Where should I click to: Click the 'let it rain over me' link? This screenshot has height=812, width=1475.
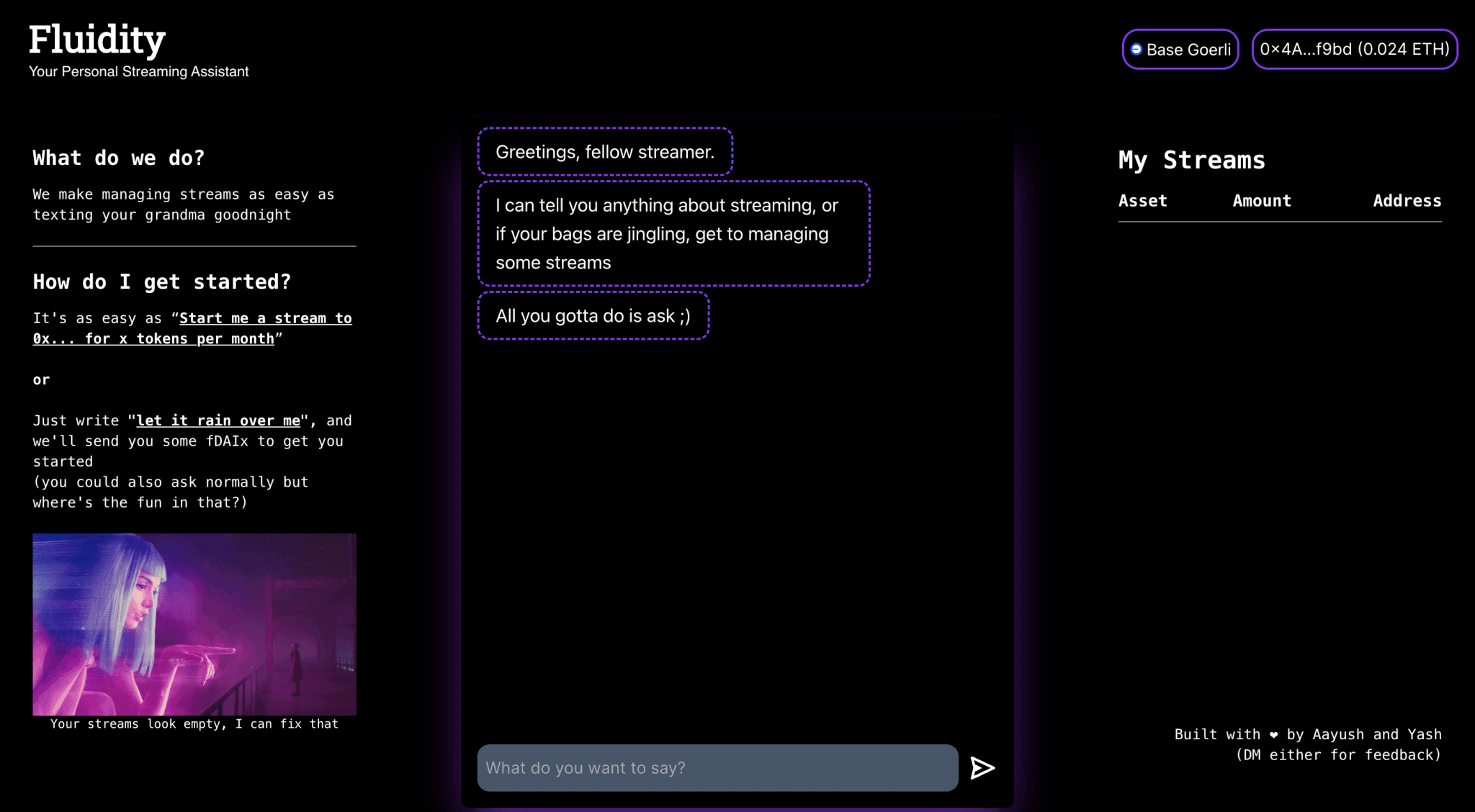click(217, 420)
